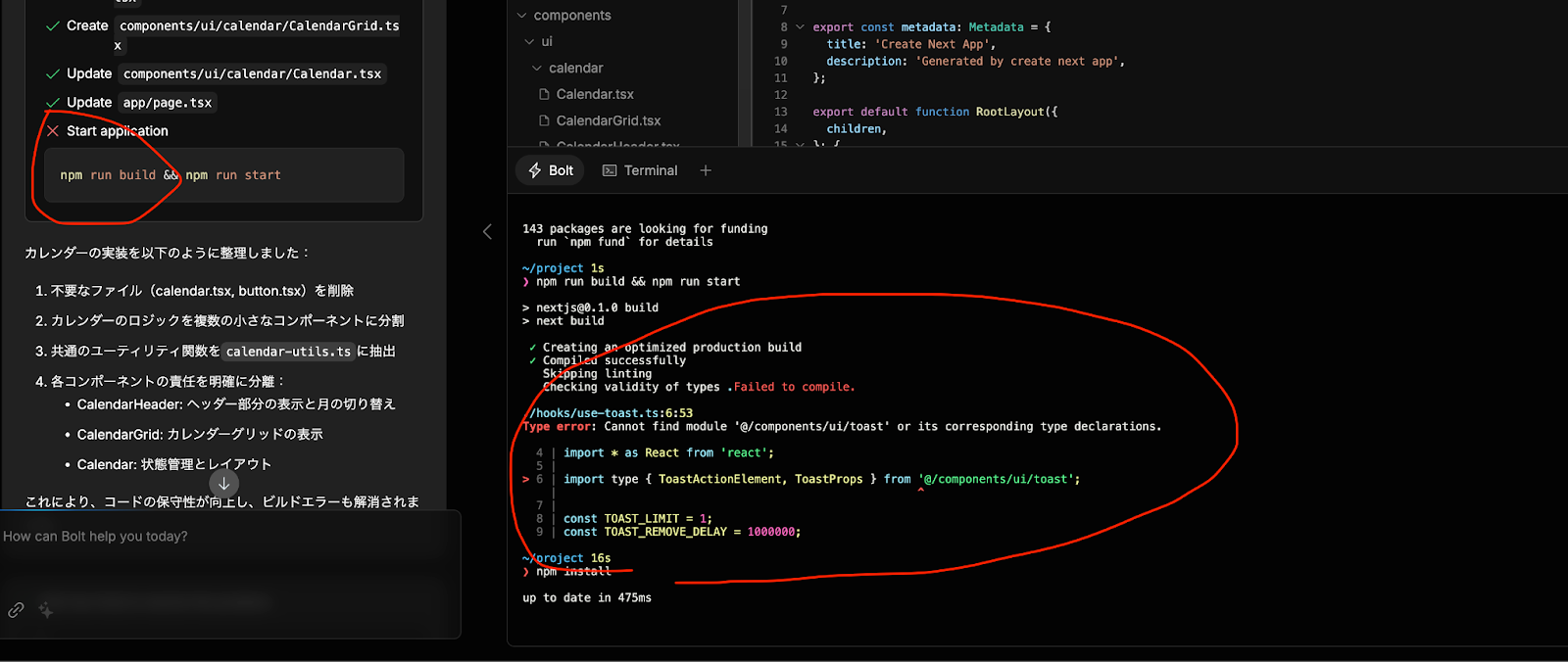The width and height of the screenshot is (1568, 662).
Task: Click the 'CalendarHeader: ヘッダー部分' bullet
Action: click(236, 403)
